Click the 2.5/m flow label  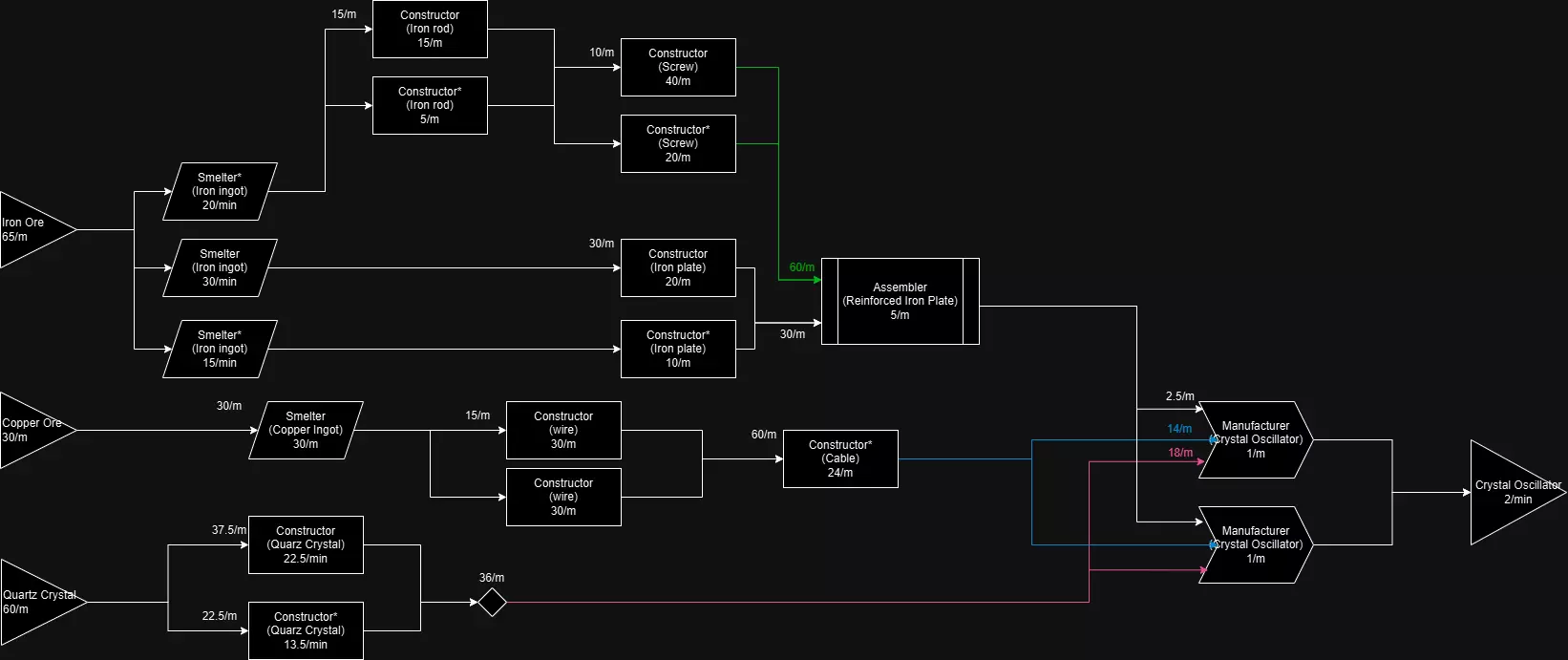1179,396
